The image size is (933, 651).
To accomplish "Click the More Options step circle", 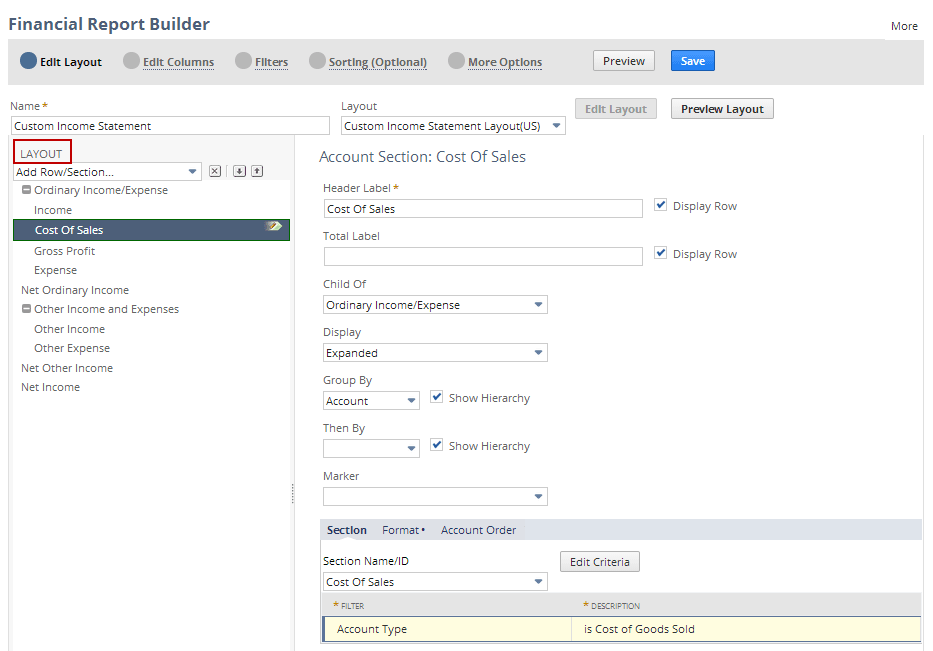I will [x=456, y=61].
